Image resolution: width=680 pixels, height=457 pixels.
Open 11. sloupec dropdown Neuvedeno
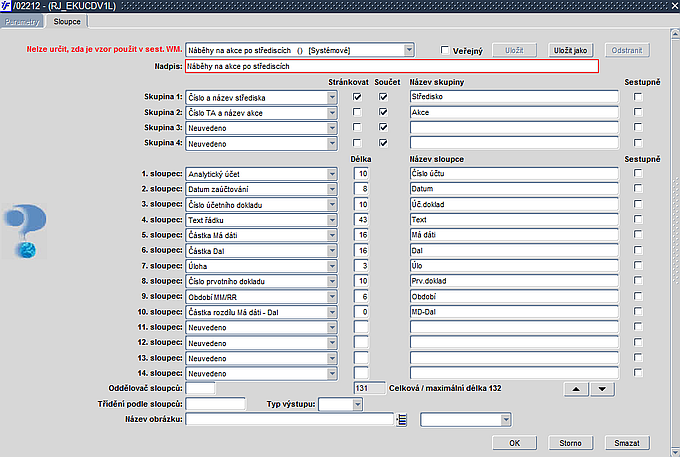pyautogui.click(x=332, y=327)
